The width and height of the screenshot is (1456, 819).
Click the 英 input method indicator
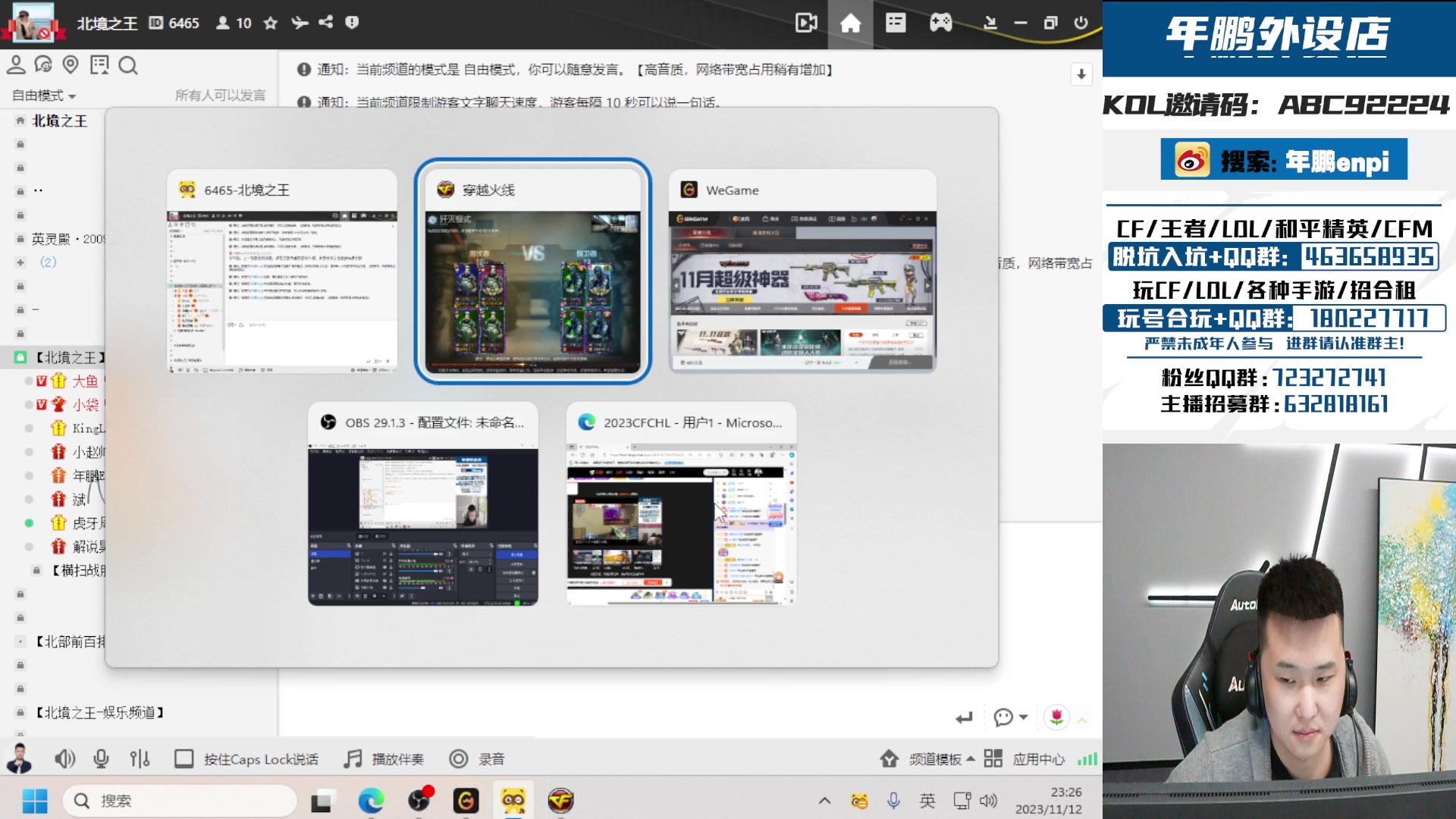click(x=927, y=801)
